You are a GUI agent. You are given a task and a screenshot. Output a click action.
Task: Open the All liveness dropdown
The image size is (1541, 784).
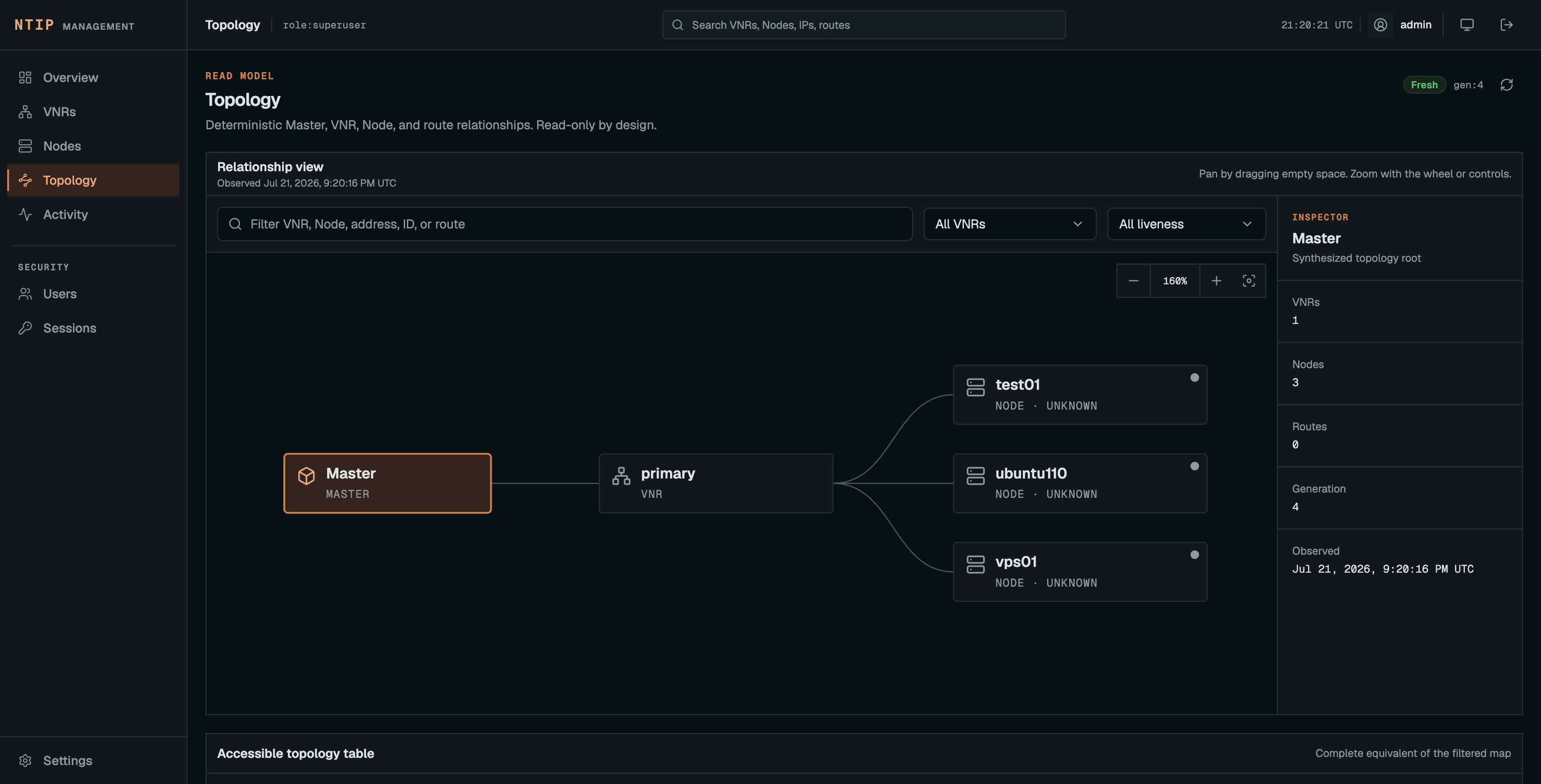point(1186,224)
